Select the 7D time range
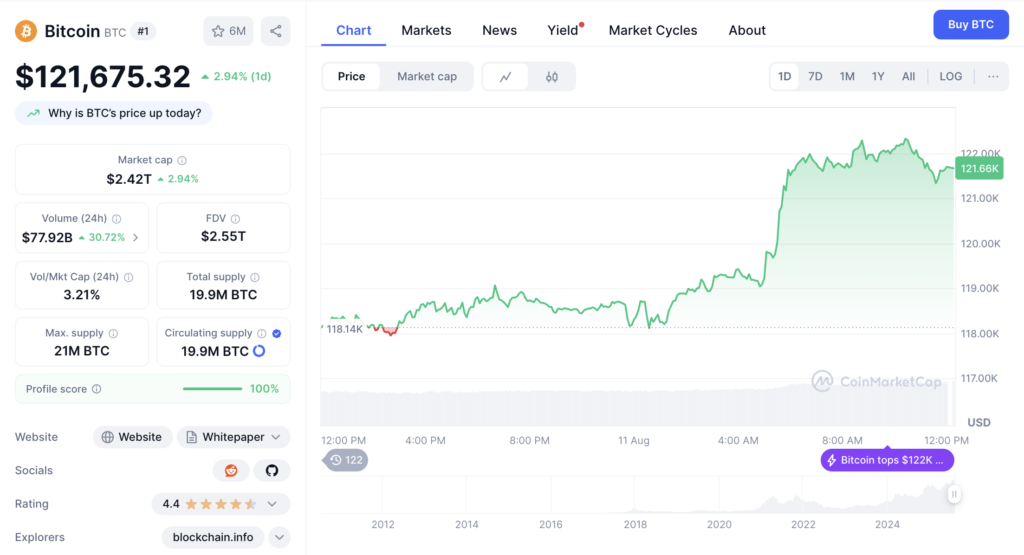This screenshot has width=1024, height=555. click(x=815, y=76)
